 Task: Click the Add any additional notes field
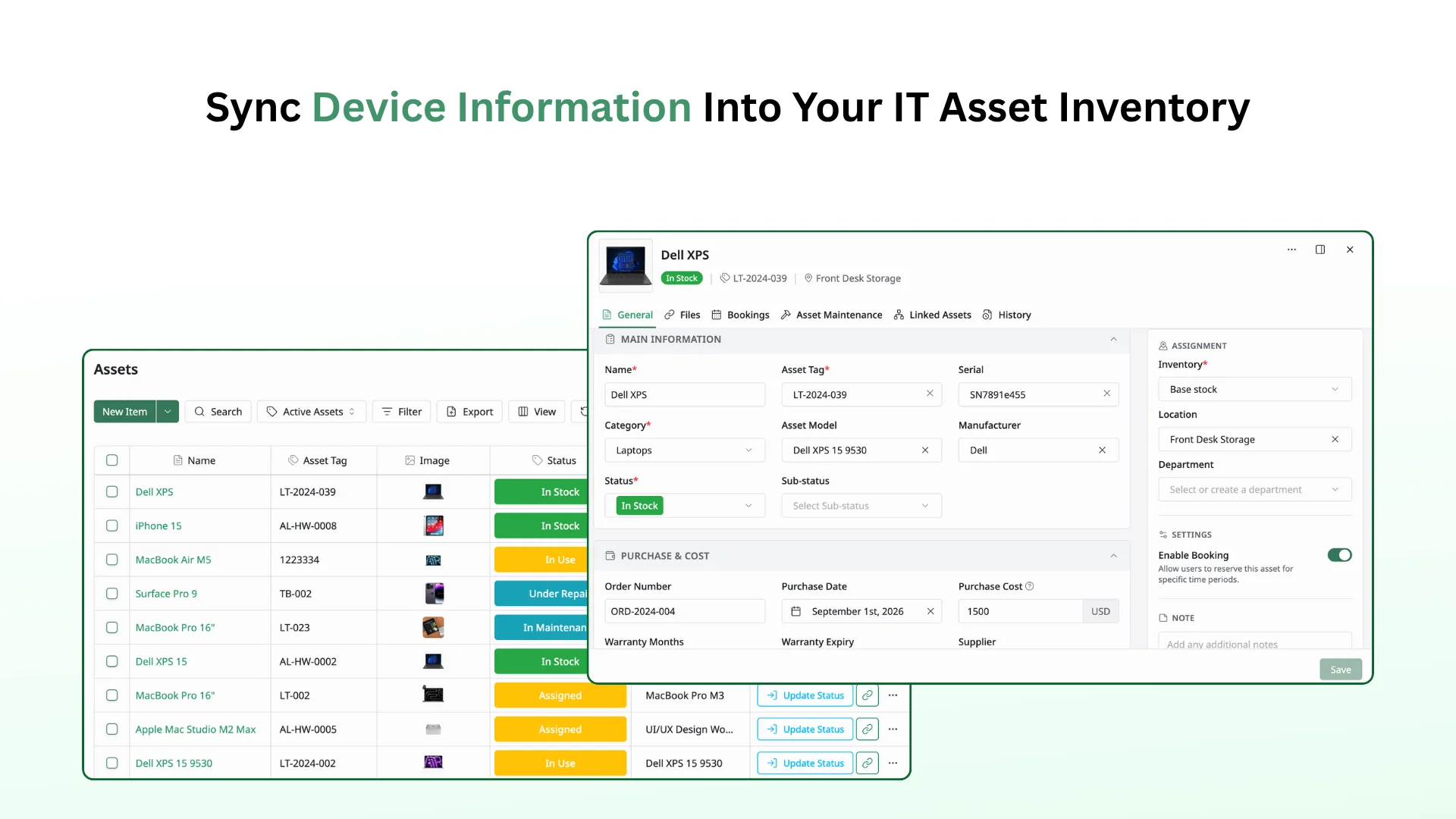pos(1254,642)
